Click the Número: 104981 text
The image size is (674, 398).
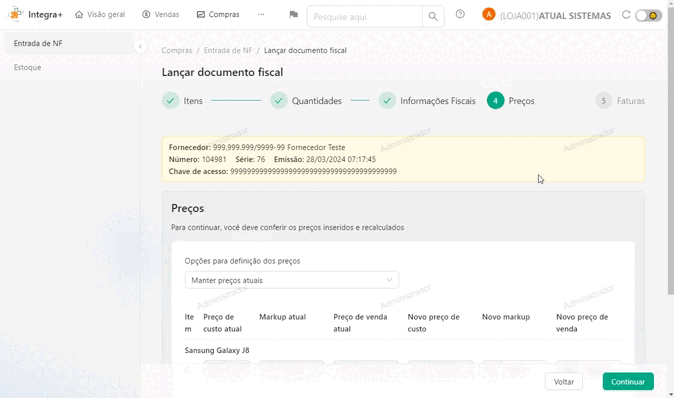(x=198, y=159)
